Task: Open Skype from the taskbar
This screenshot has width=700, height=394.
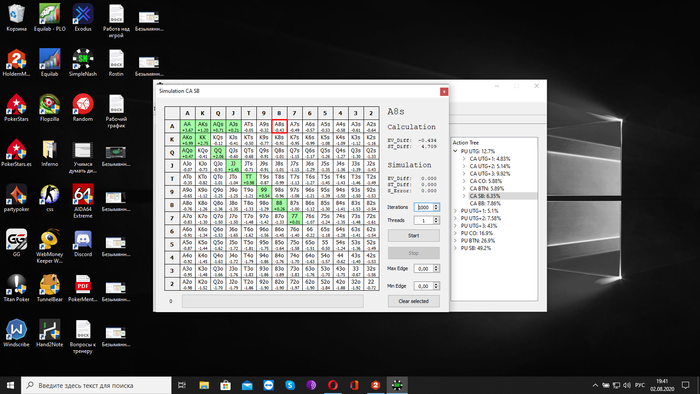Action: click(290, 385)
